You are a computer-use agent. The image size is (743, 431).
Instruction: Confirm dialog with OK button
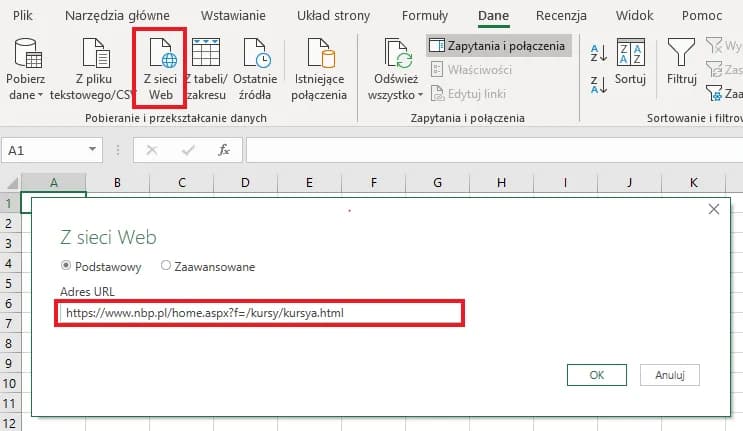[x=596, y=375]
